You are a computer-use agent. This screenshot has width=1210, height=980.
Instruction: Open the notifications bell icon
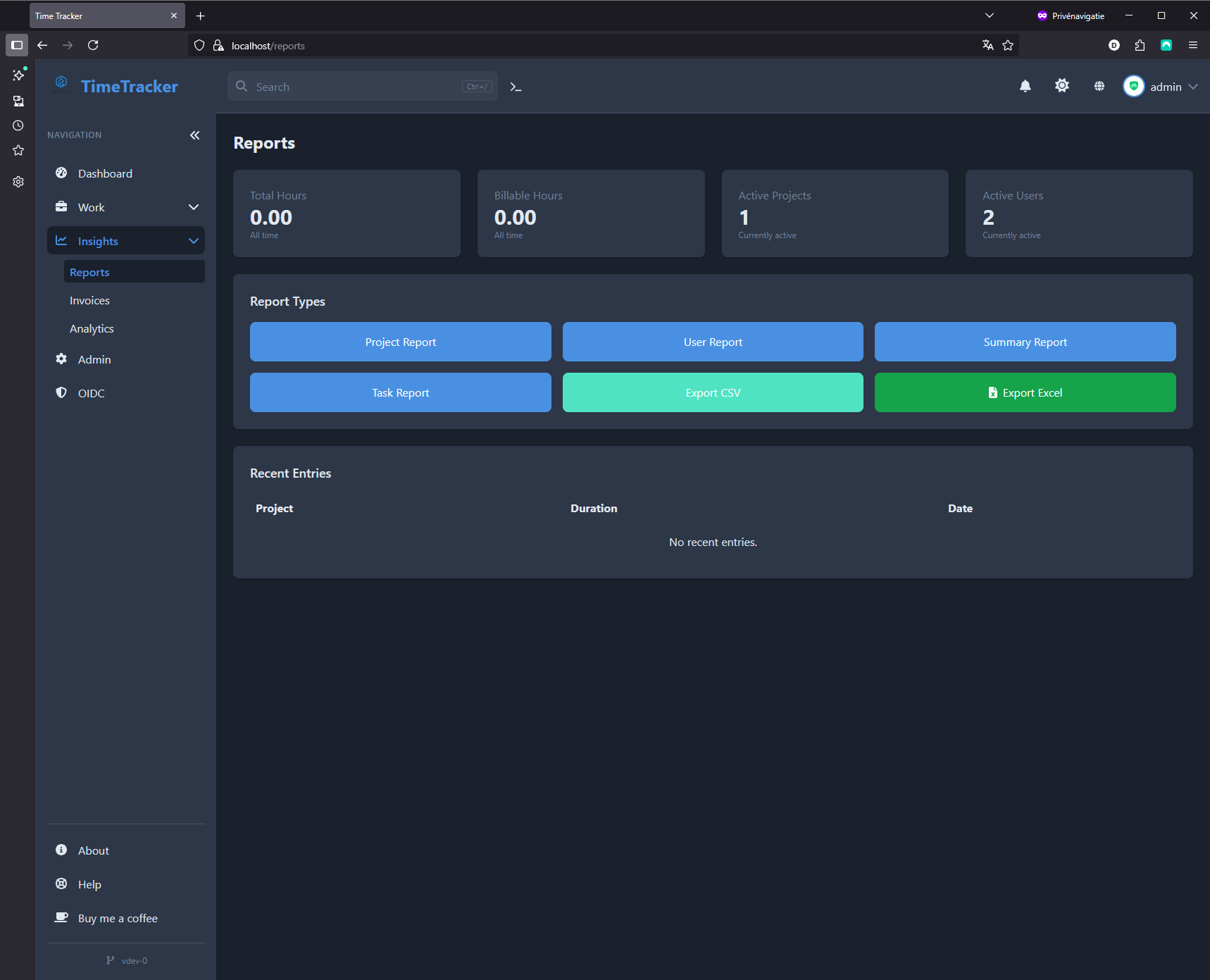[x=1025, y=86]
